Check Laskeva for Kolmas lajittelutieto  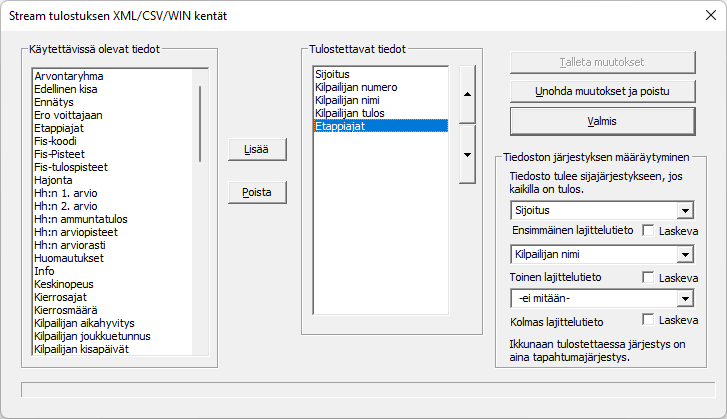649,320
